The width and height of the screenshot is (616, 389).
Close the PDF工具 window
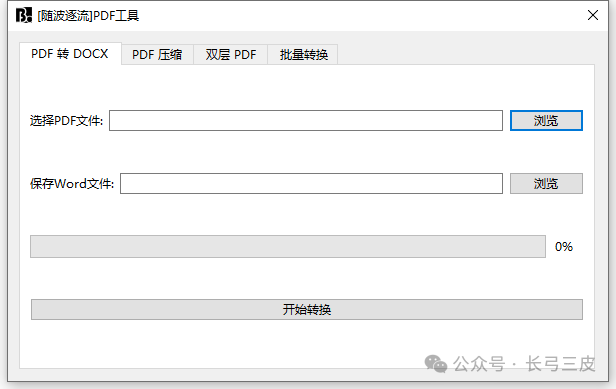click(592, 15)
